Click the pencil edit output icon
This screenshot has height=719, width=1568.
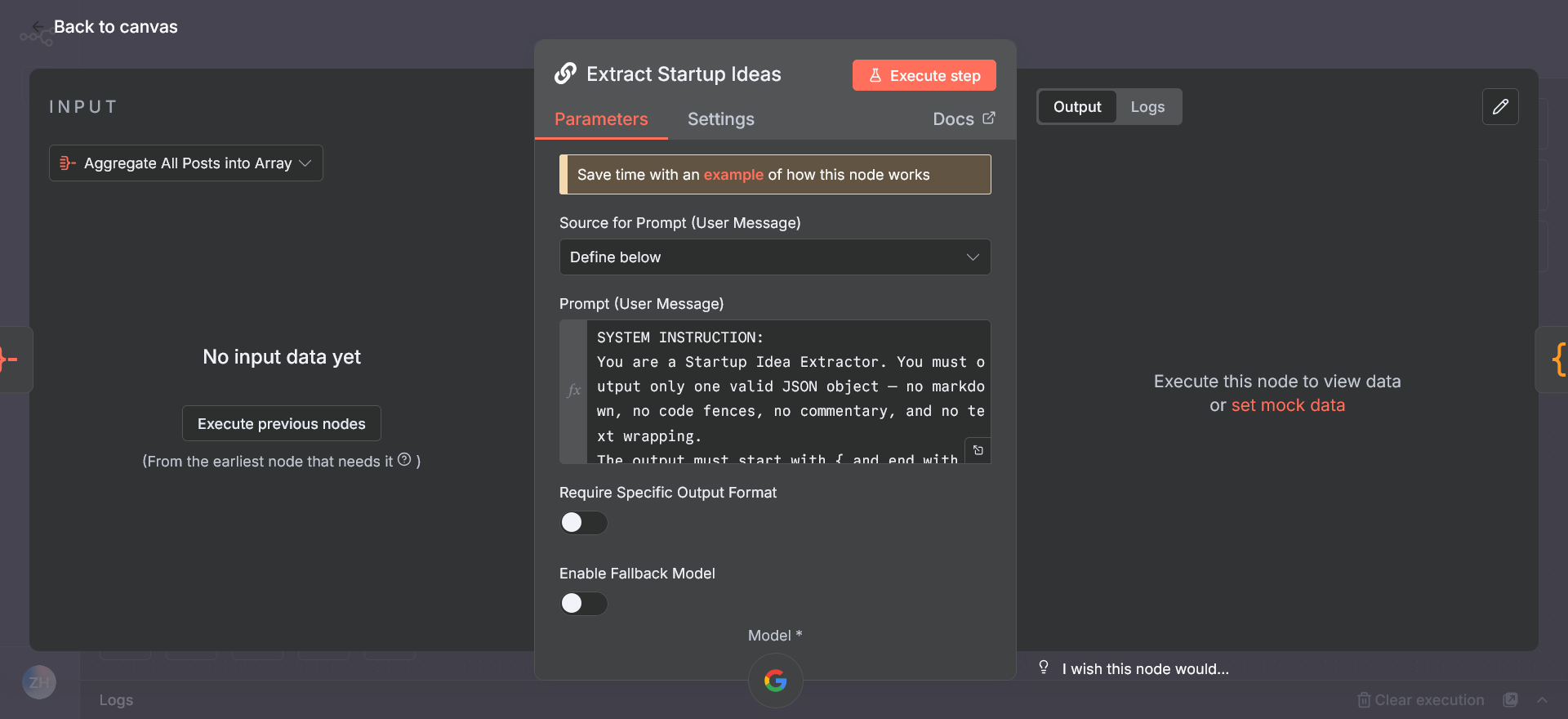pos(1500,107)
